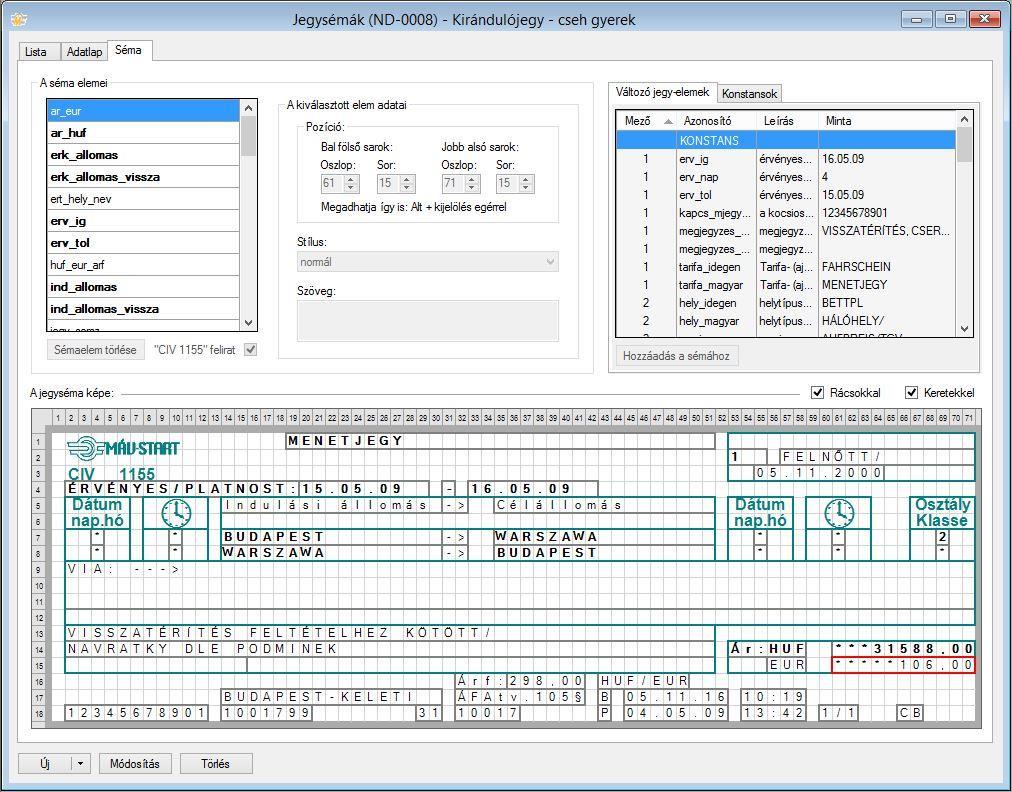Click the Módosítás button
The image size is (1012, 792).
pyautogui.click(x=135, y=764)
